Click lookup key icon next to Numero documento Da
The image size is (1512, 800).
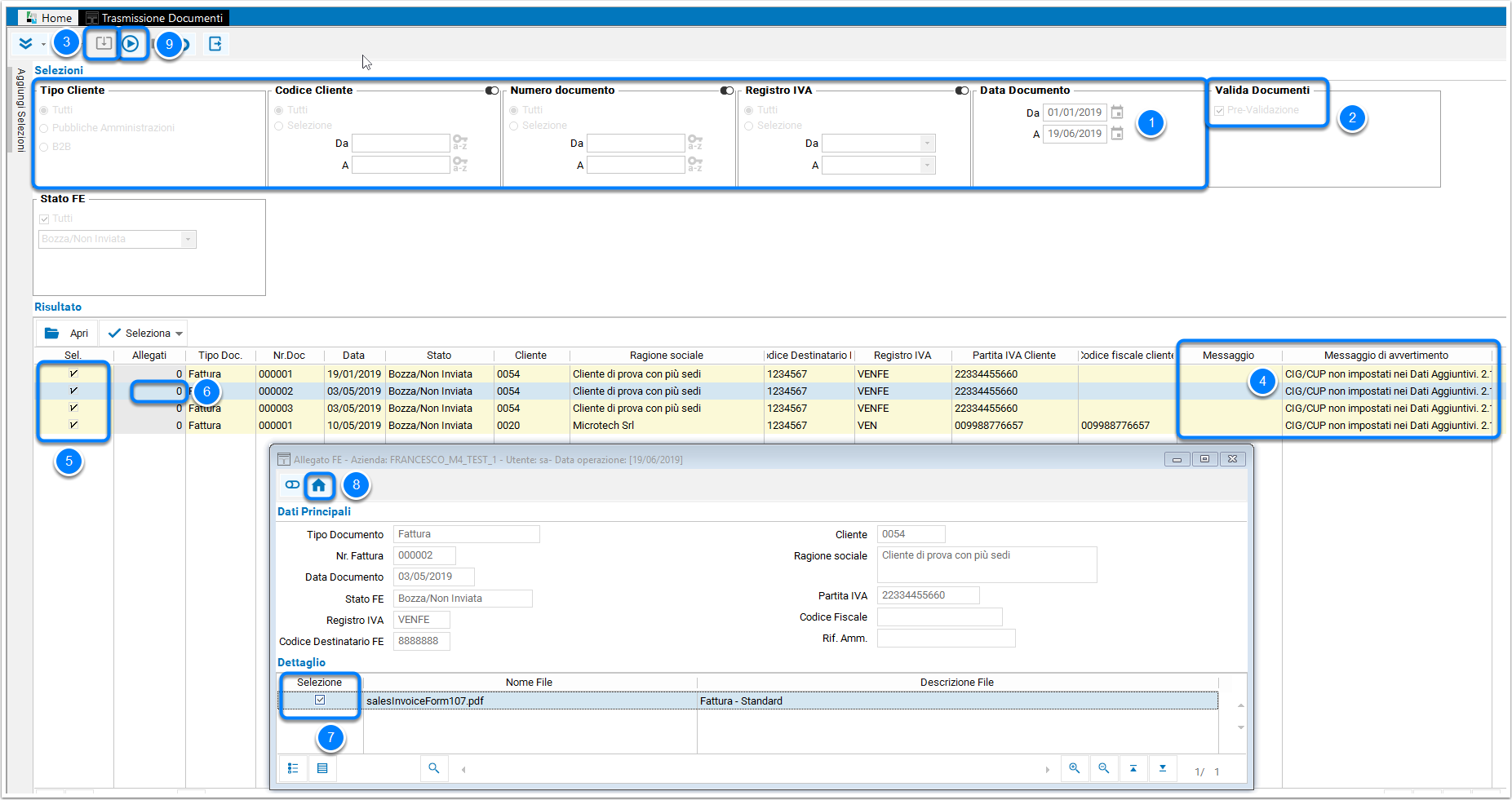[695, 143]
